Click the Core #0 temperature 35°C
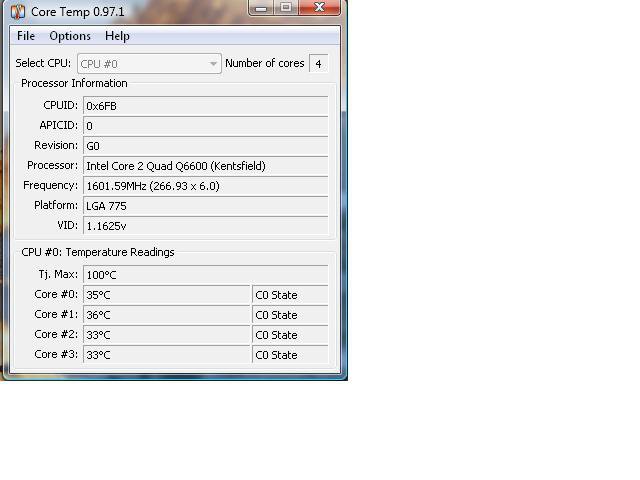640x480 pixels. pyautogui.click(x=167, y=295)
